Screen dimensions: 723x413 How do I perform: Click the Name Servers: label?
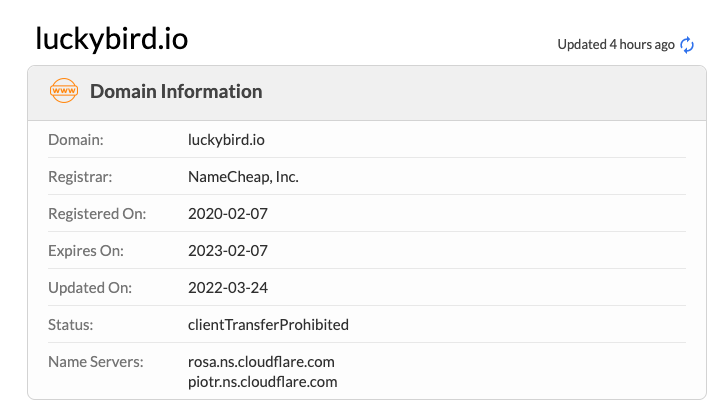[96, 362]
